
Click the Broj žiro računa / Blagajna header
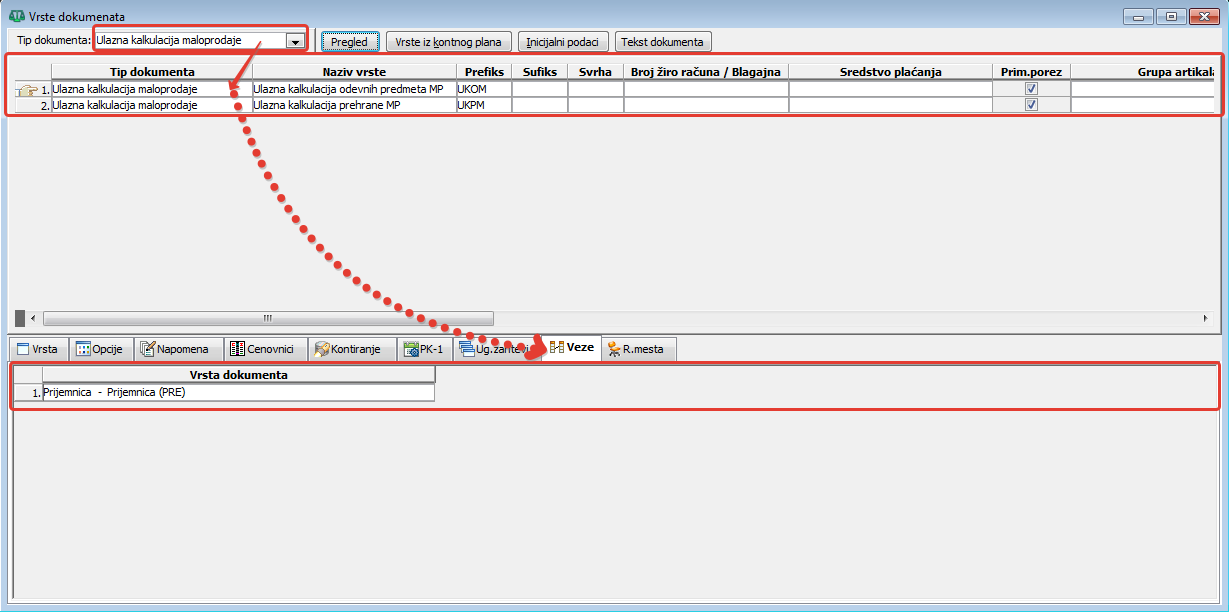click(706, 72)
